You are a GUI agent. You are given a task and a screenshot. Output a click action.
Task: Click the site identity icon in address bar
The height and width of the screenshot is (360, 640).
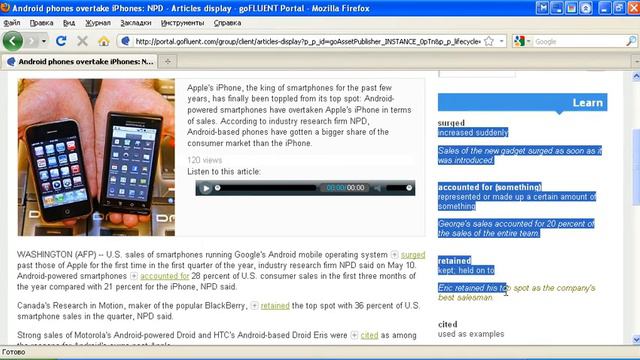tap(126, 41)
